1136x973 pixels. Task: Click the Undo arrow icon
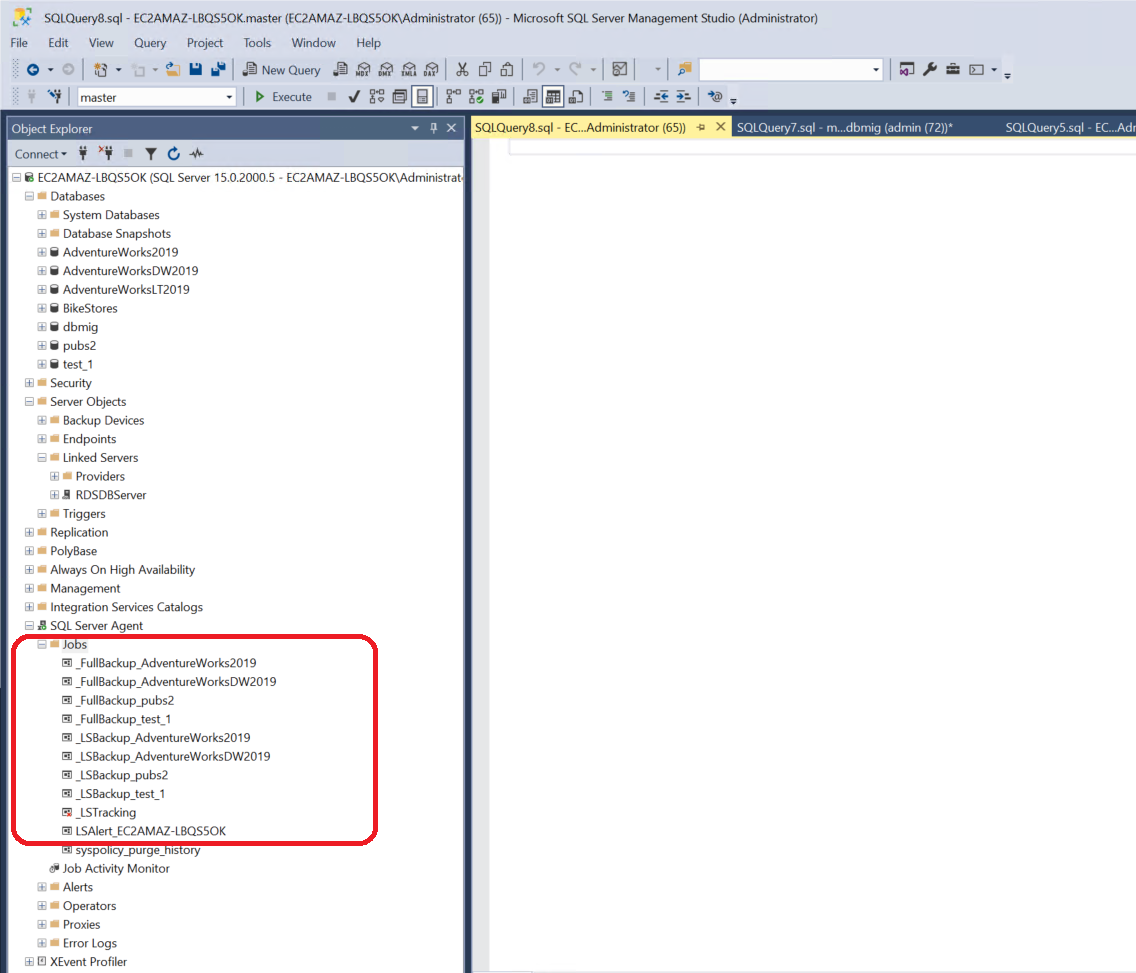tap(538, 70)
